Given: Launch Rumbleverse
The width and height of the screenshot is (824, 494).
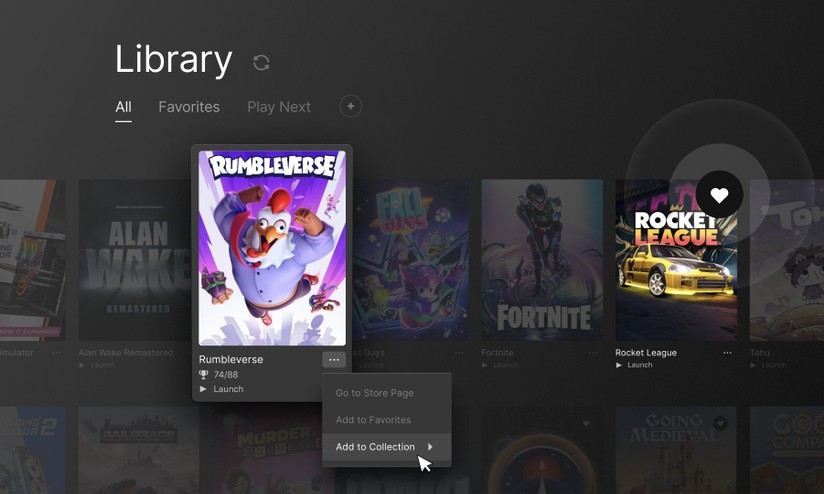Looking at the screenshot, I should [228, 389].
